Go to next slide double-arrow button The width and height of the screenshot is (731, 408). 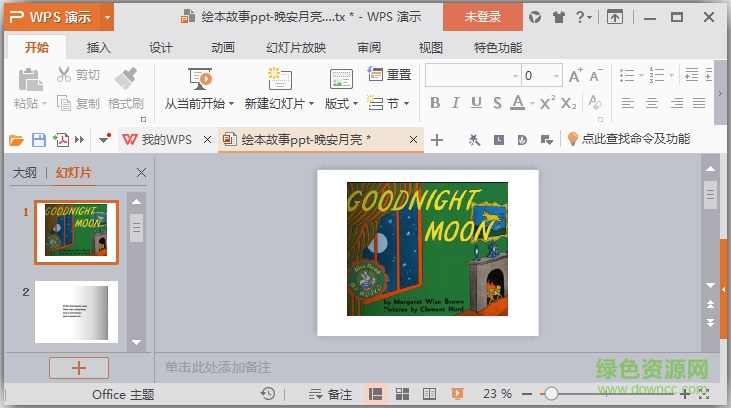[710, 322]
